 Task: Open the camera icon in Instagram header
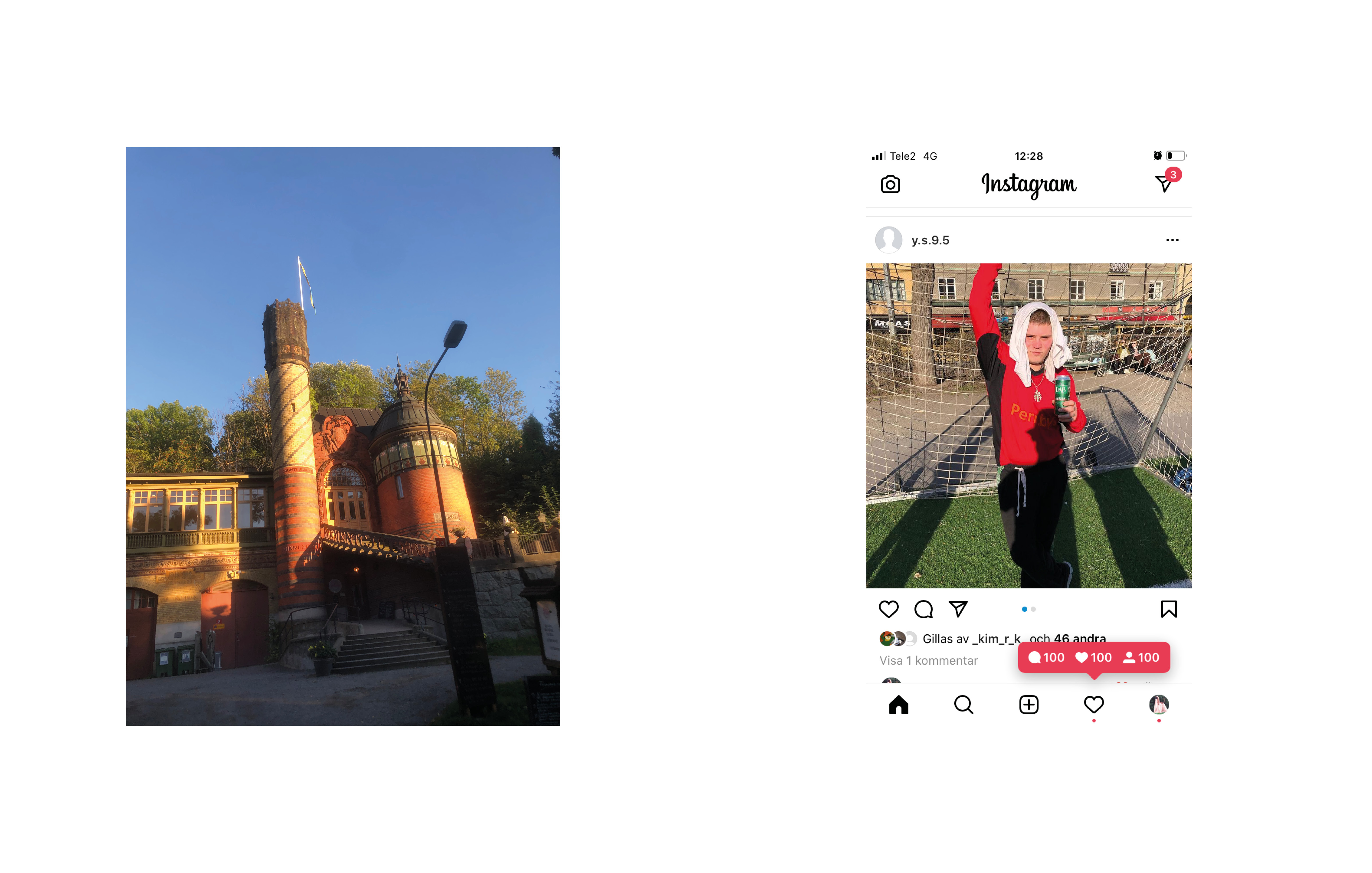click(x=890, y=184)
